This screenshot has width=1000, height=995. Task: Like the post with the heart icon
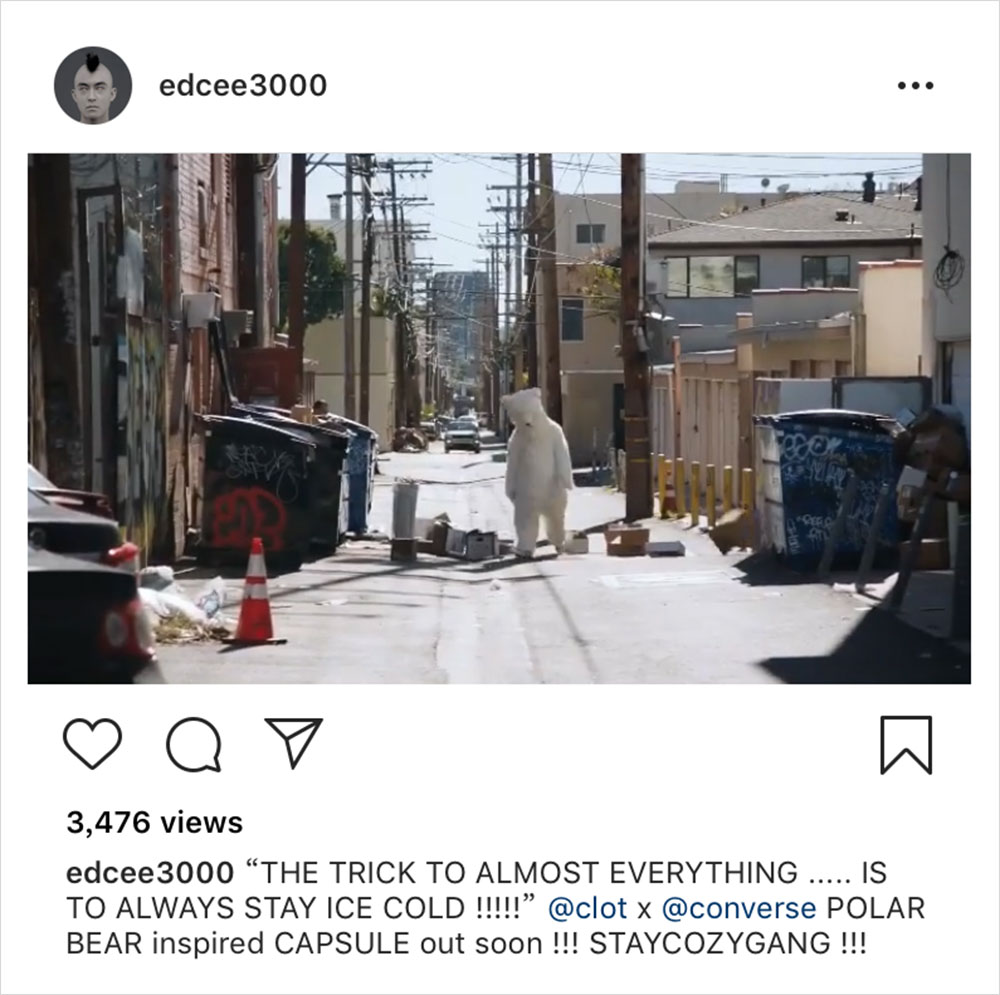[x=92, y=743]
